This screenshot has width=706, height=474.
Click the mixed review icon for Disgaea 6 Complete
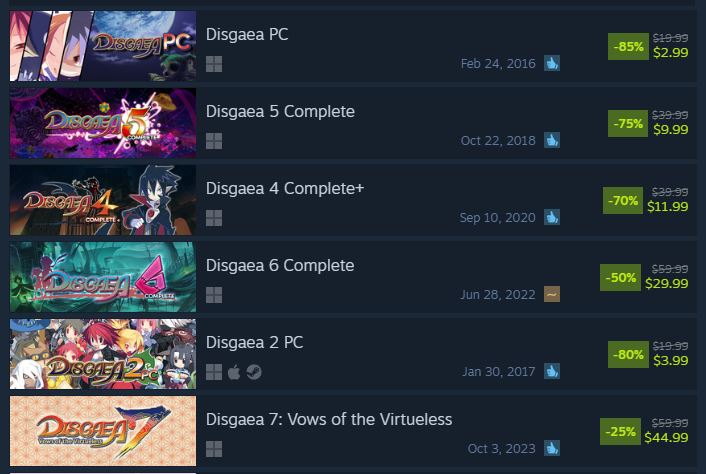552,294
